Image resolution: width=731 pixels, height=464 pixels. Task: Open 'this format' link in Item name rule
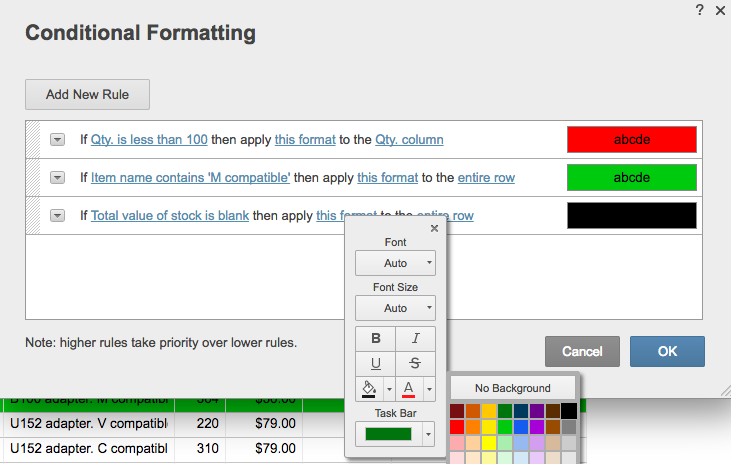click(x=387, y=178)
